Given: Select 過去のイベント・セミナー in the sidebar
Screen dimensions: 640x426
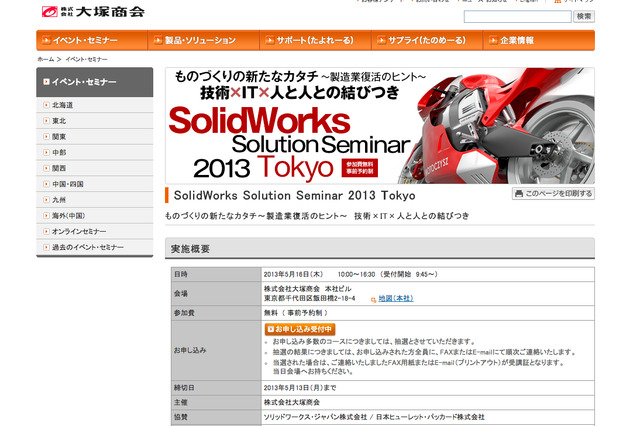Looking at the screenshot, I should [95, 247].
